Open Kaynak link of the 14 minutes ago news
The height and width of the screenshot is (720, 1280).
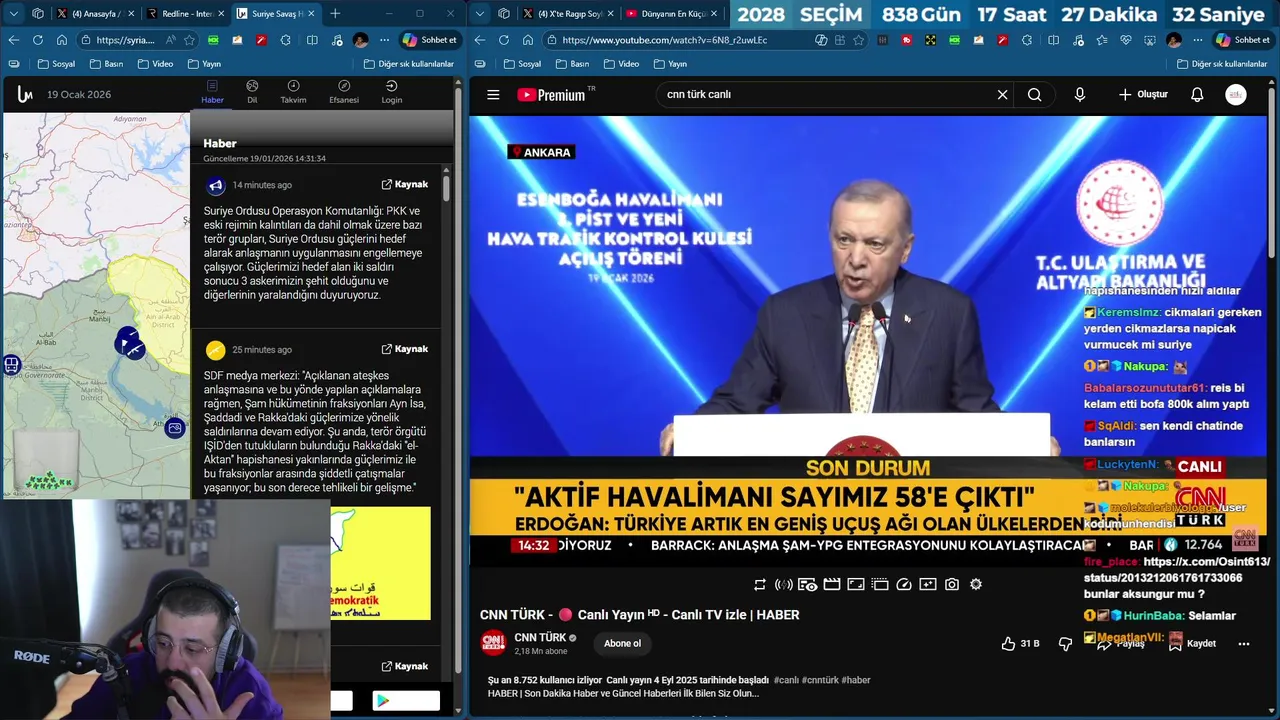[404, 184]
